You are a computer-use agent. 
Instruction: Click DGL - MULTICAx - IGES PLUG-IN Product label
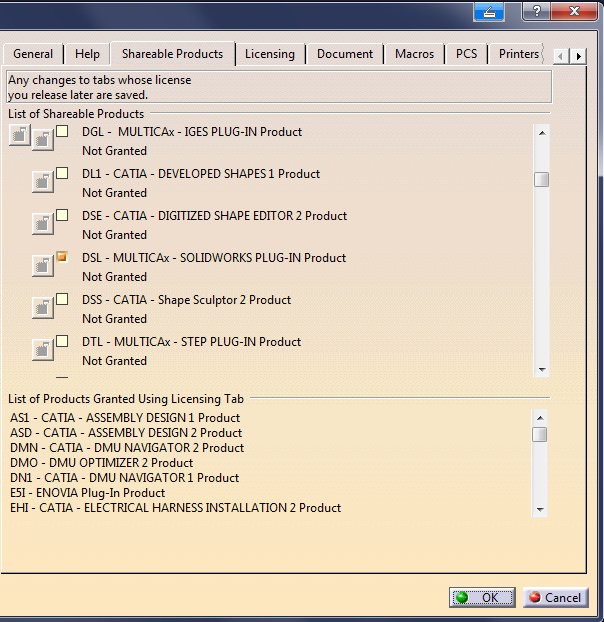coord(192,132)
